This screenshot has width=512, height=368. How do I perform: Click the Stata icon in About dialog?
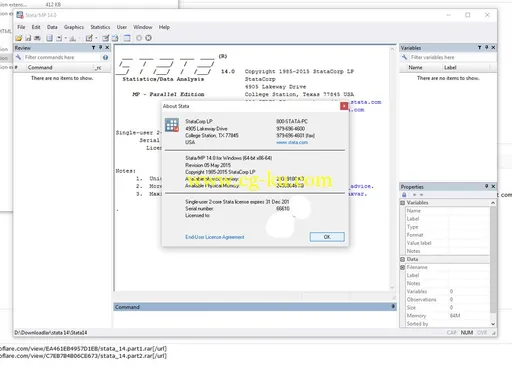coord(172,125)
